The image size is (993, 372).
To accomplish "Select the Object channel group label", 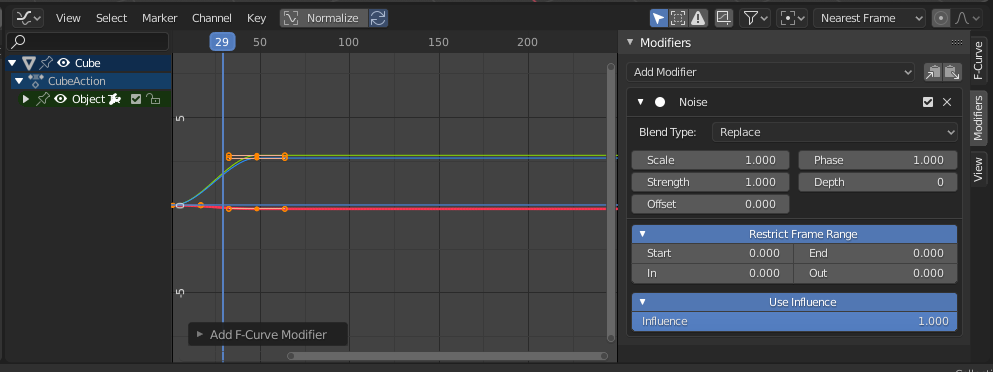I will coord(88,99).
